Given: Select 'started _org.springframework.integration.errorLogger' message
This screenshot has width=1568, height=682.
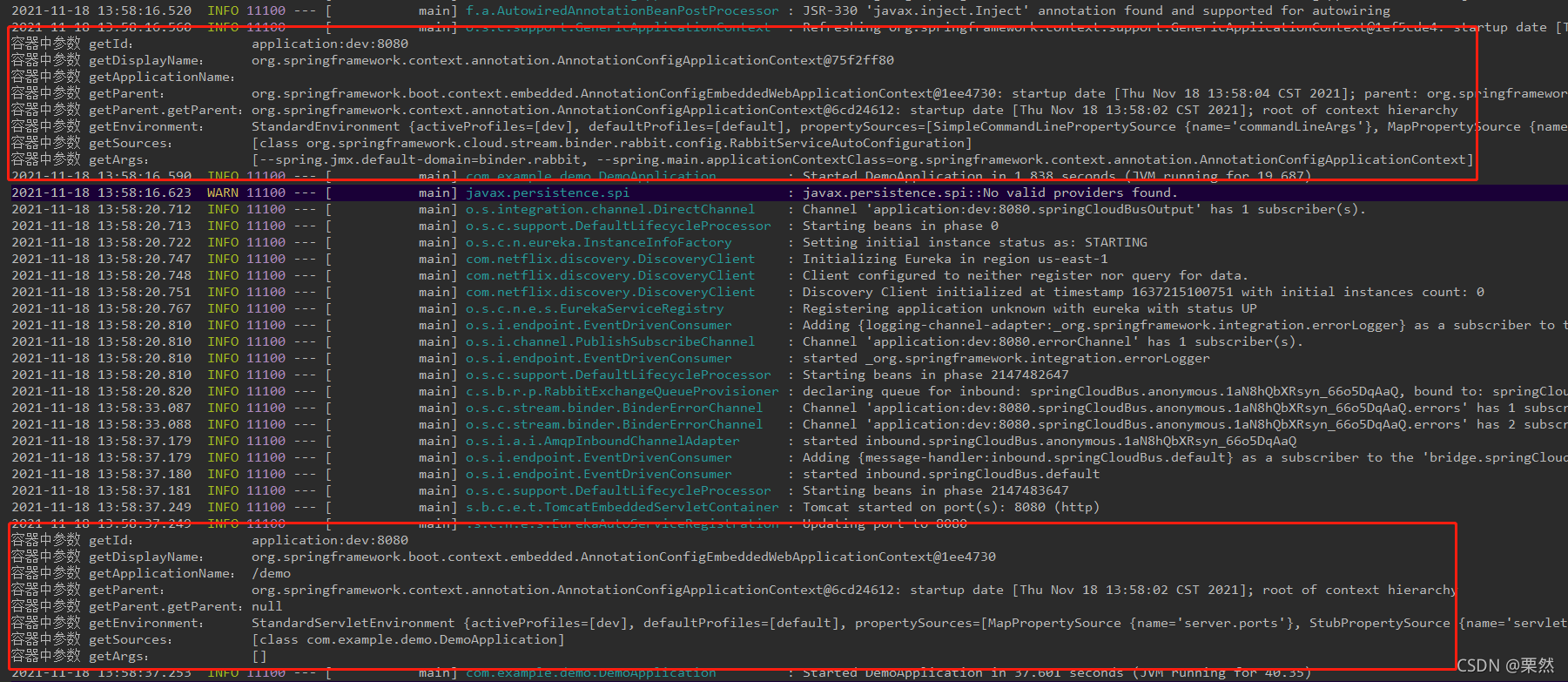Looking at the screenshot, I should 1006,358.
